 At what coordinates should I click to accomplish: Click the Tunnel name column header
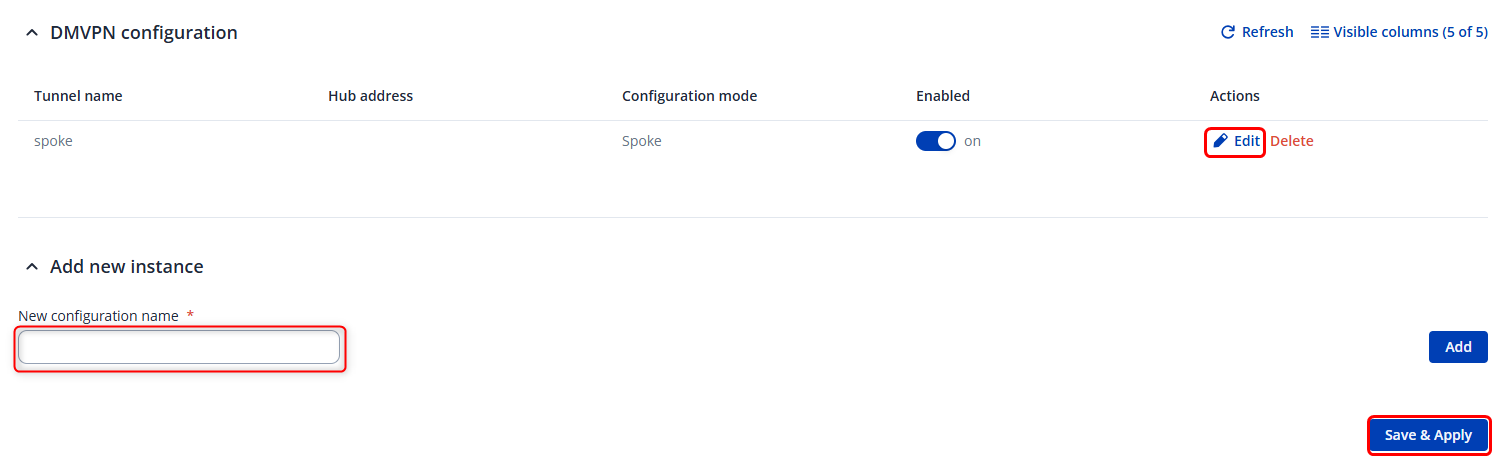(x=78, y=96)
